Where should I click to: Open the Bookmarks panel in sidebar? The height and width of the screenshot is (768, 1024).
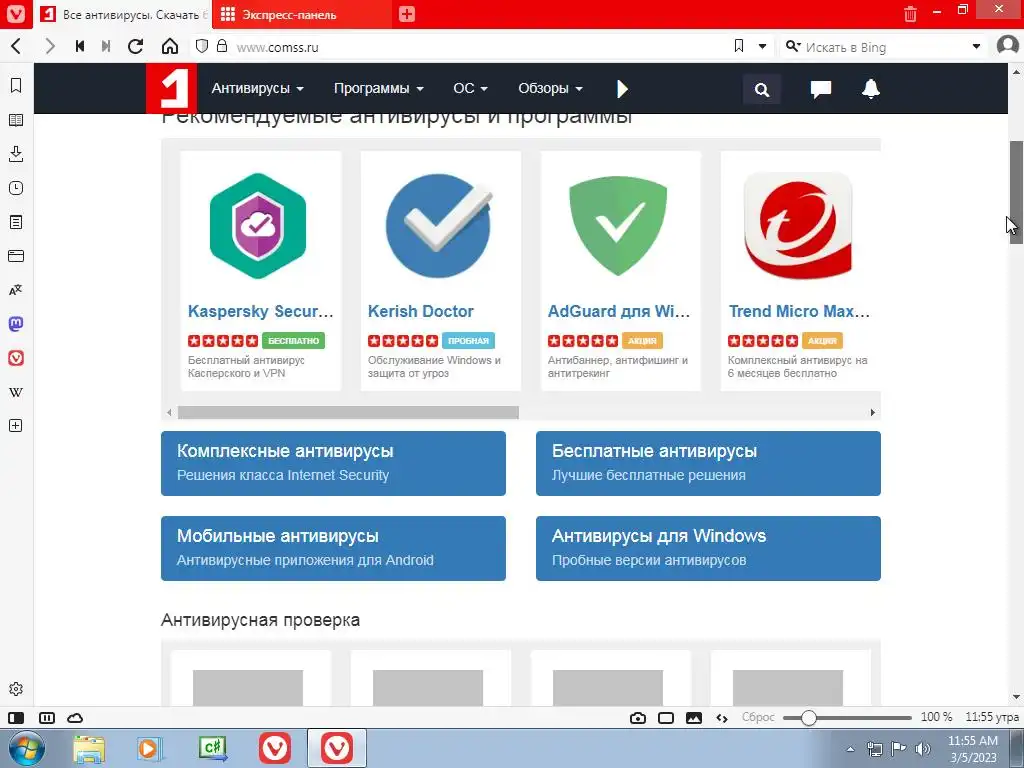(x=16, y=86)
